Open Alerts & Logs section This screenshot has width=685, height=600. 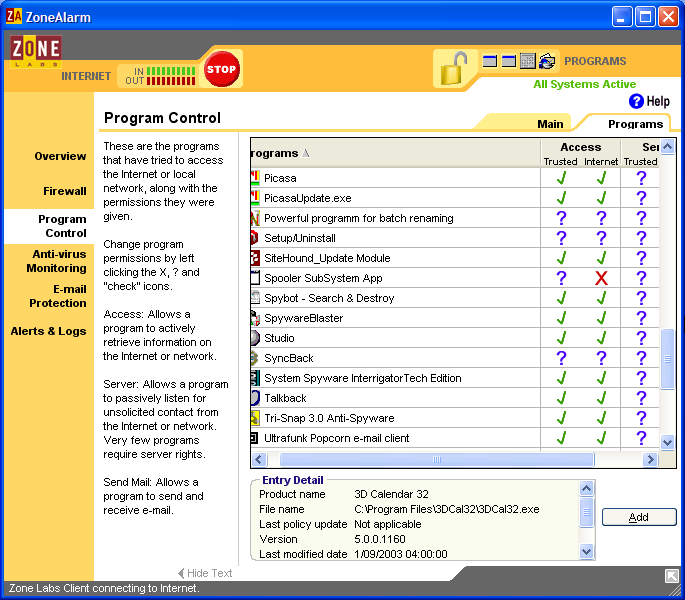coord(48,331)
